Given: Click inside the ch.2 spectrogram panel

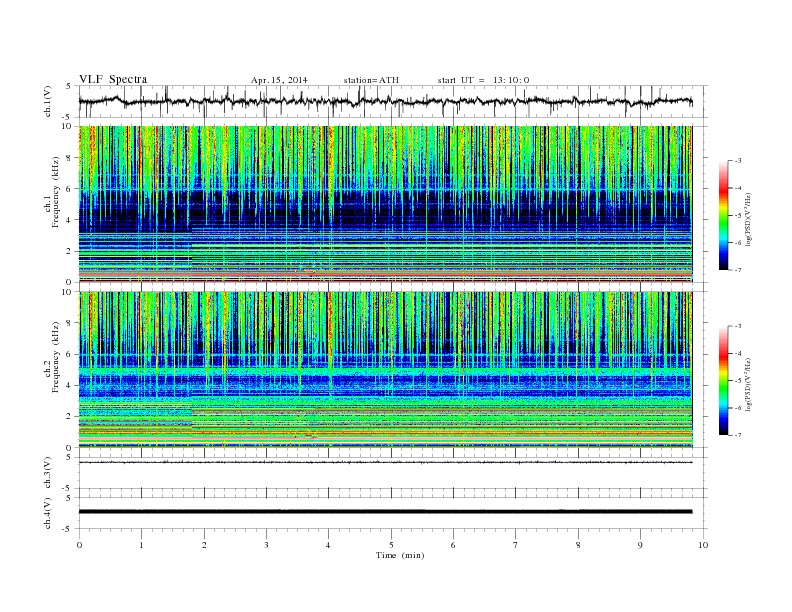Looking at the screenshot, I should click(x=385, y=370).
